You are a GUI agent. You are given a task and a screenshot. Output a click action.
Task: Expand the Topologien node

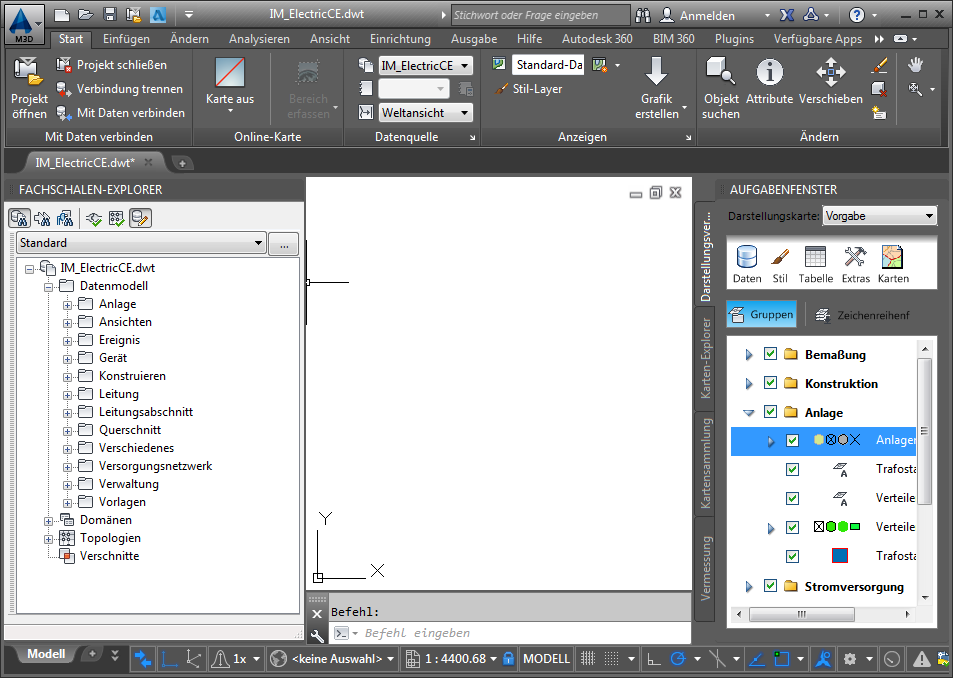(48, 539)
